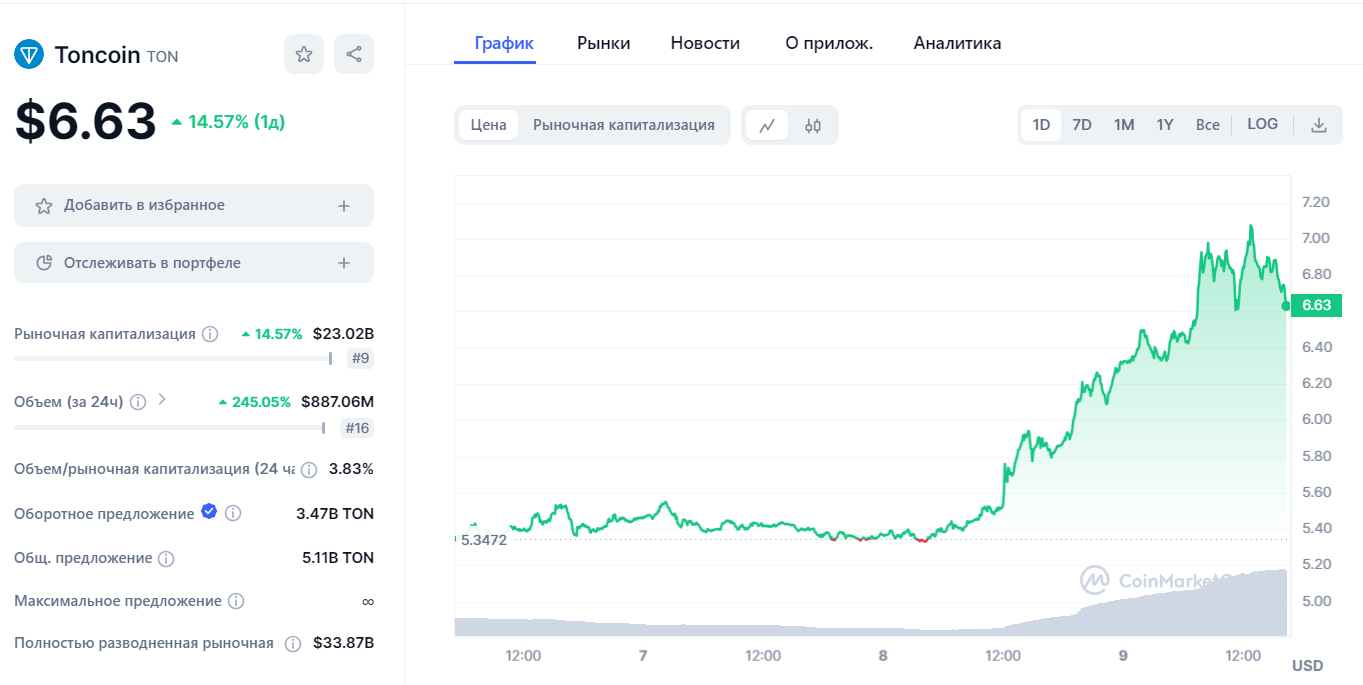
Task: Select the line chart icon
Action: (768, 124)
